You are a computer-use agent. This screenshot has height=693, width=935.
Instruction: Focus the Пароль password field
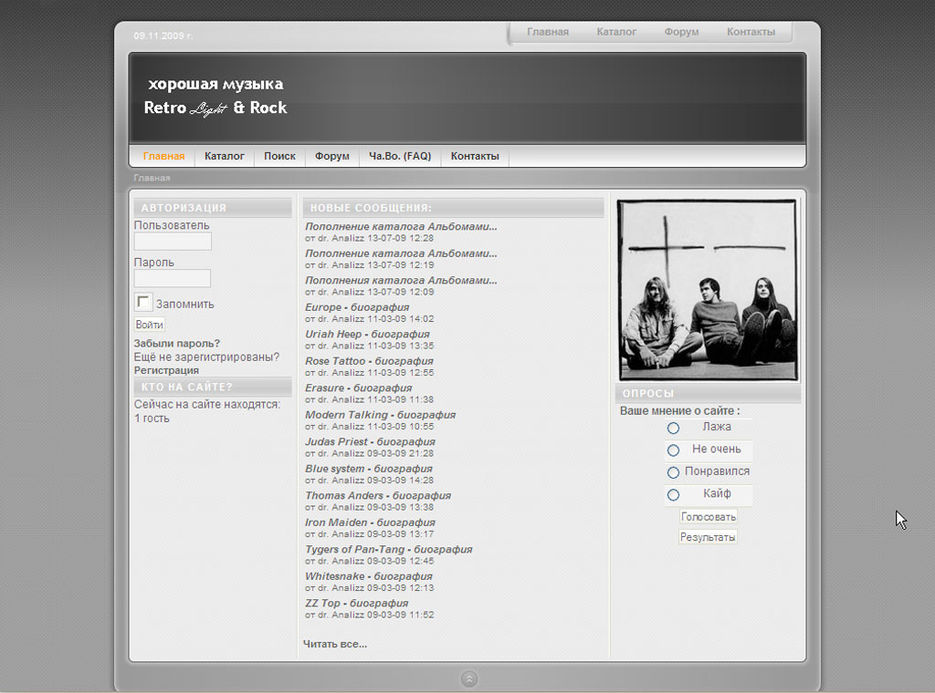[172, 278]
